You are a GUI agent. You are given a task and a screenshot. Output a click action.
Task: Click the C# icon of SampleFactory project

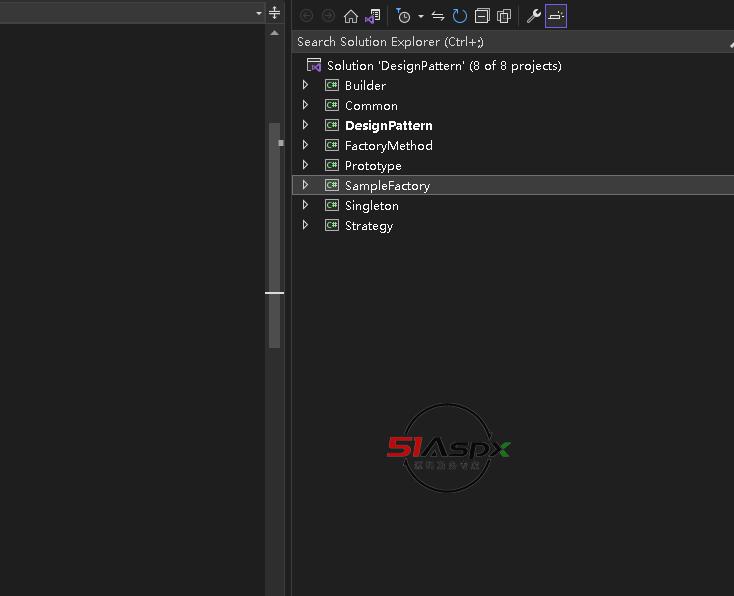coord(332,185)
